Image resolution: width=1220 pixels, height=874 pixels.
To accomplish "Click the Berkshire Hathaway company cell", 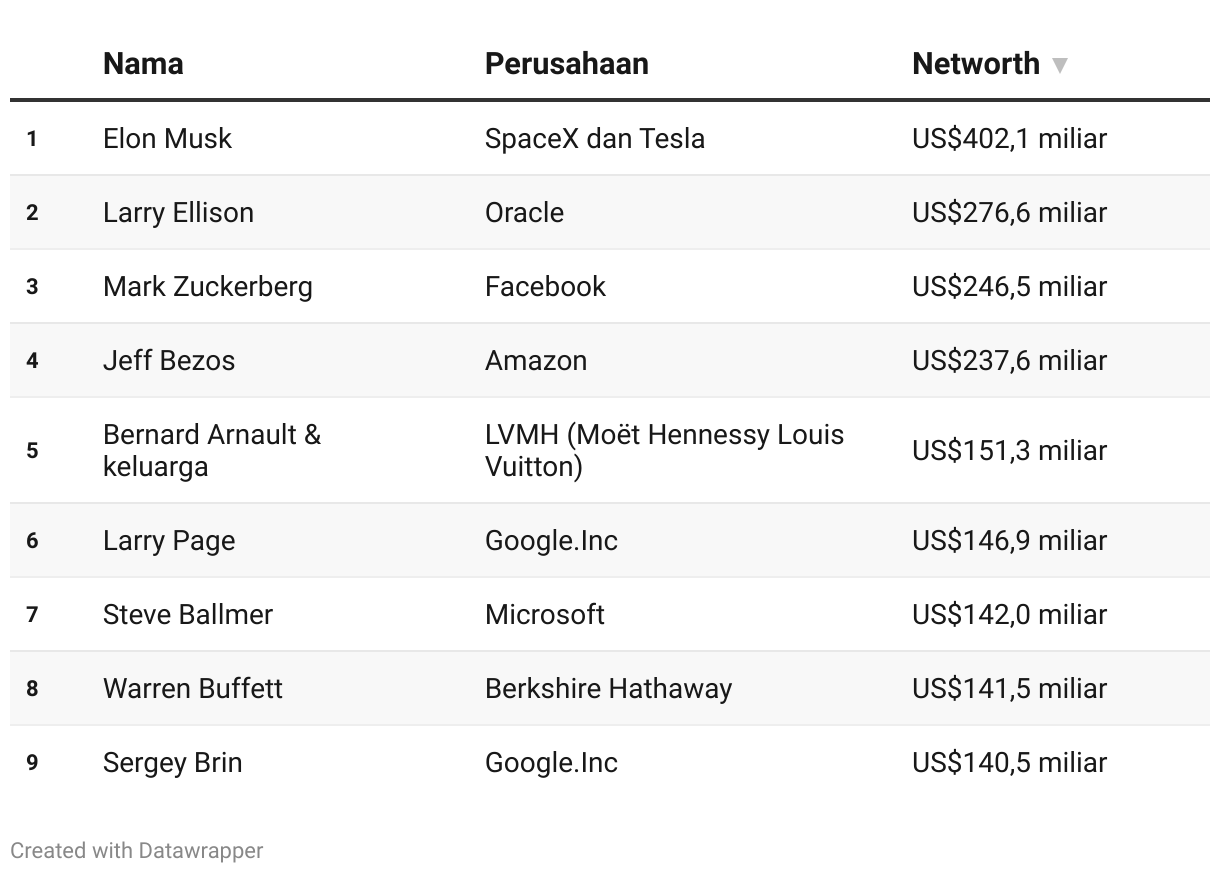I will point(608,688).
